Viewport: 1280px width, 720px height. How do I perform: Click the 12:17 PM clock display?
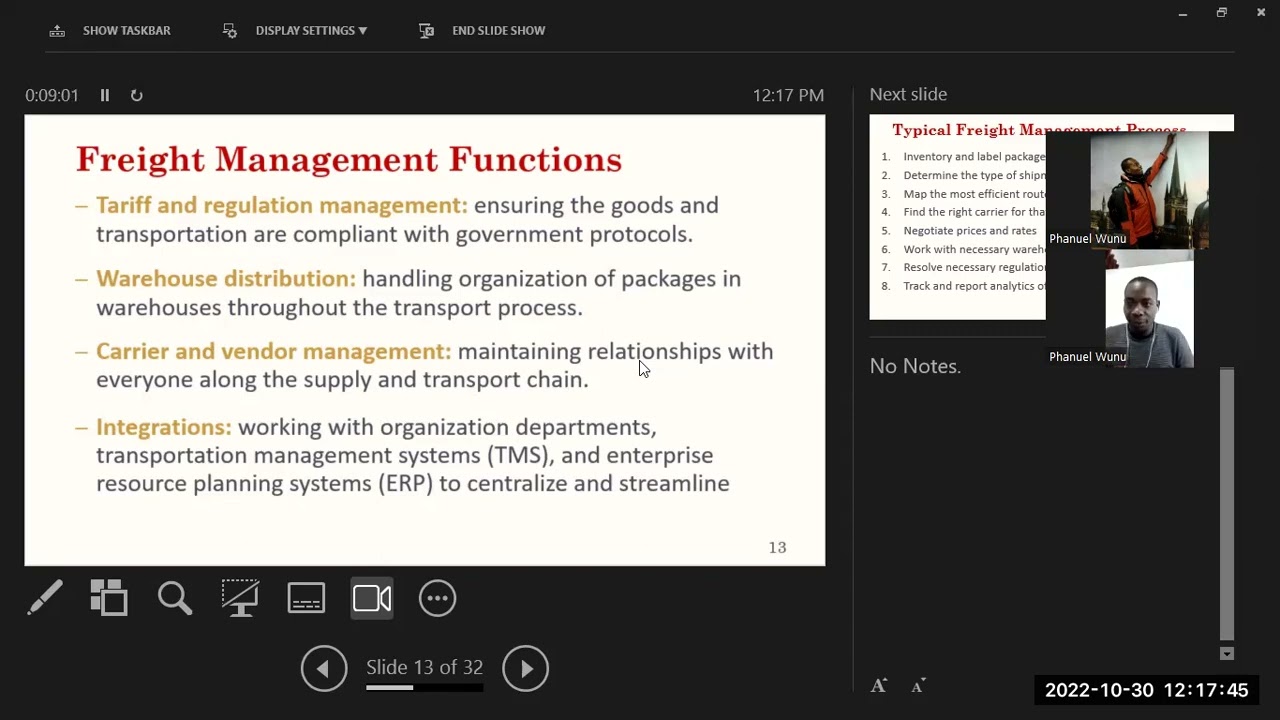788,95
